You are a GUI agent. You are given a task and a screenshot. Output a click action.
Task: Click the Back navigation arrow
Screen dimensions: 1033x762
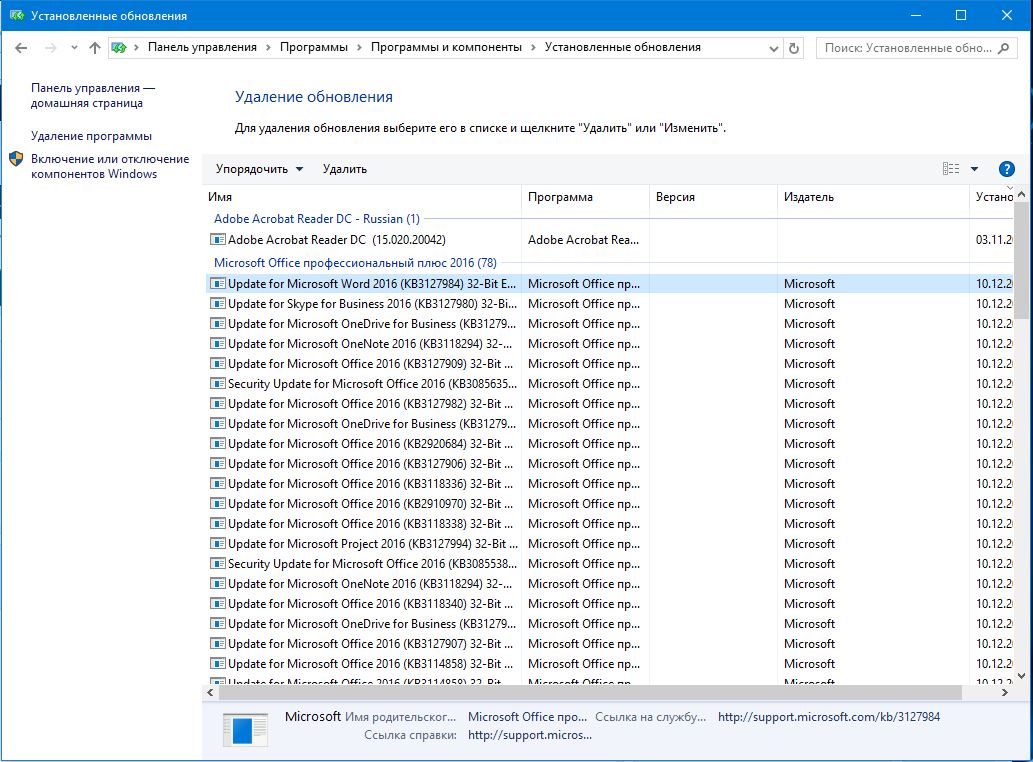pos(22,47)
